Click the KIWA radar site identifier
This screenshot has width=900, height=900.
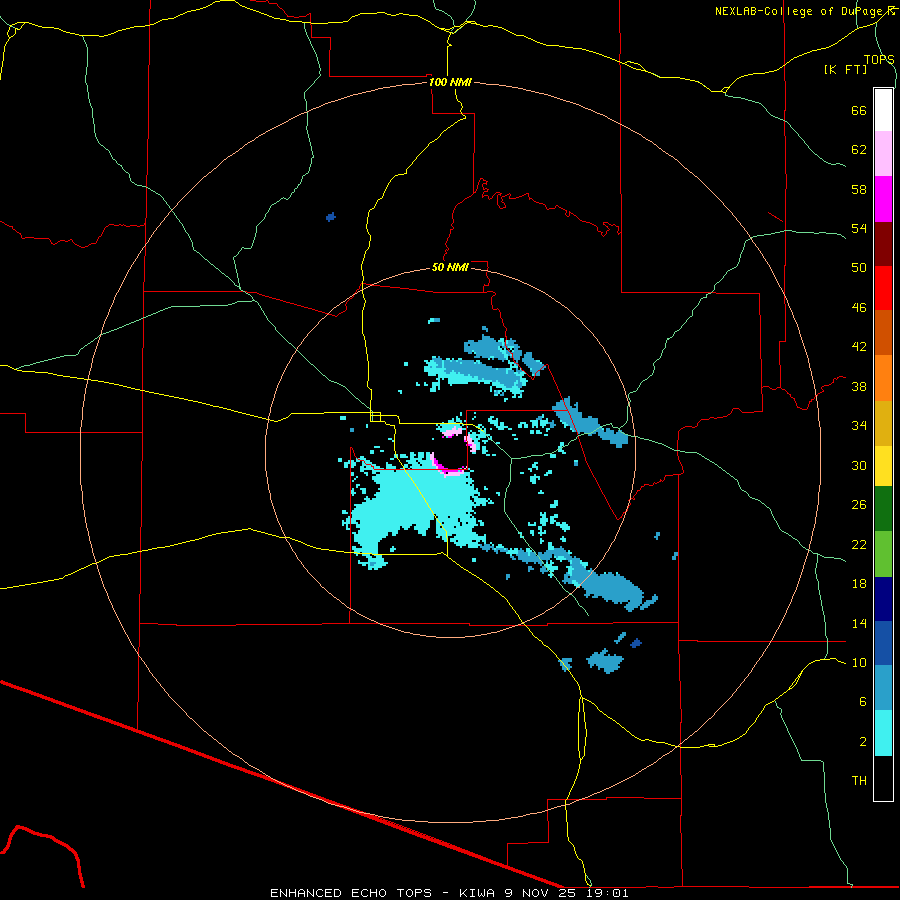(x=477, y=893)
